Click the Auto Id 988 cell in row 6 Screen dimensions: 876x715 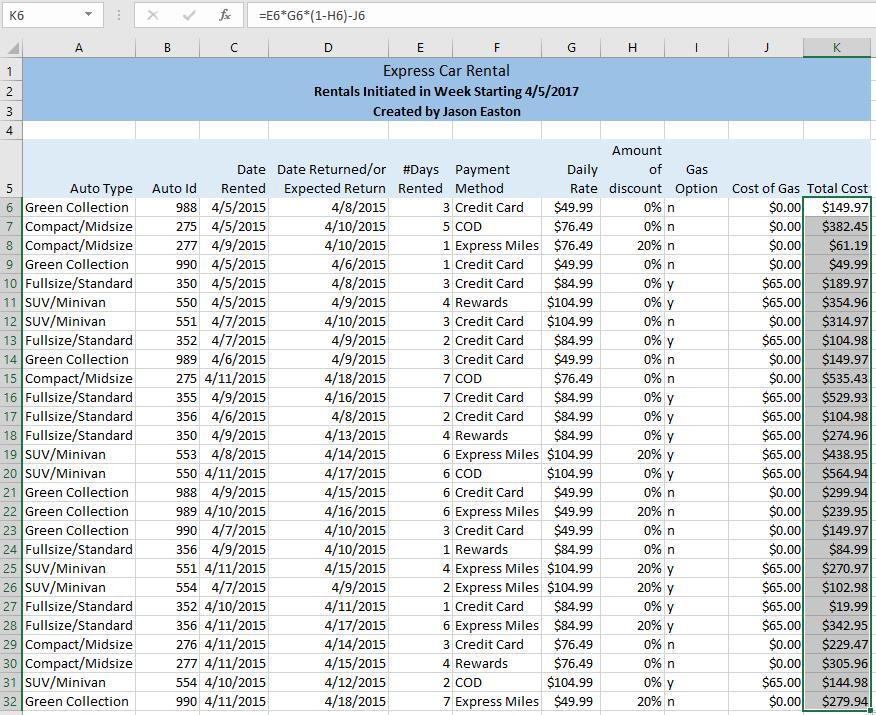pos(167,207)
